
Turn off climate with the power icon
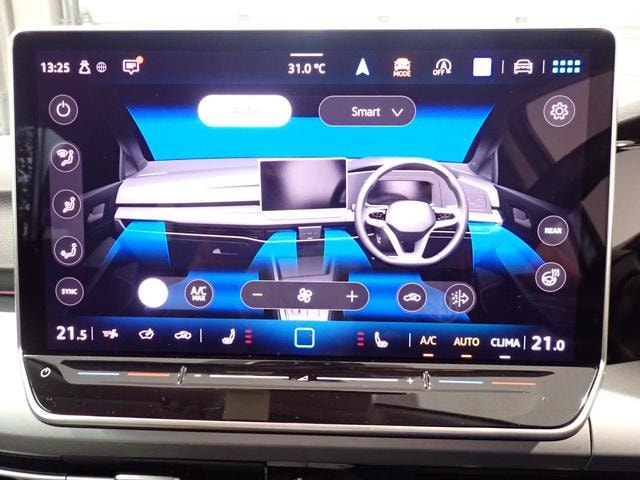tap(63, 110)
